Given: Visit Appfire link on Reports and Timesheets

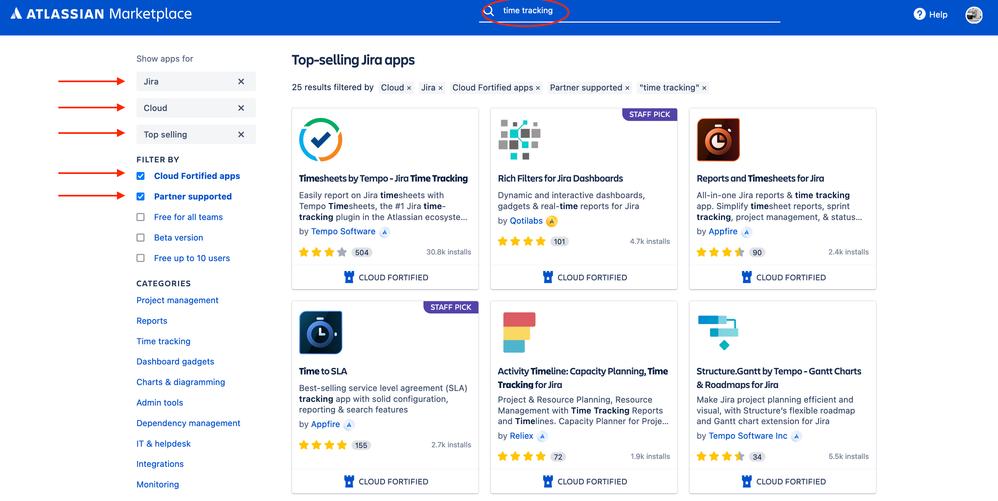Looking at the screenshot, I should tap(722, 232).
